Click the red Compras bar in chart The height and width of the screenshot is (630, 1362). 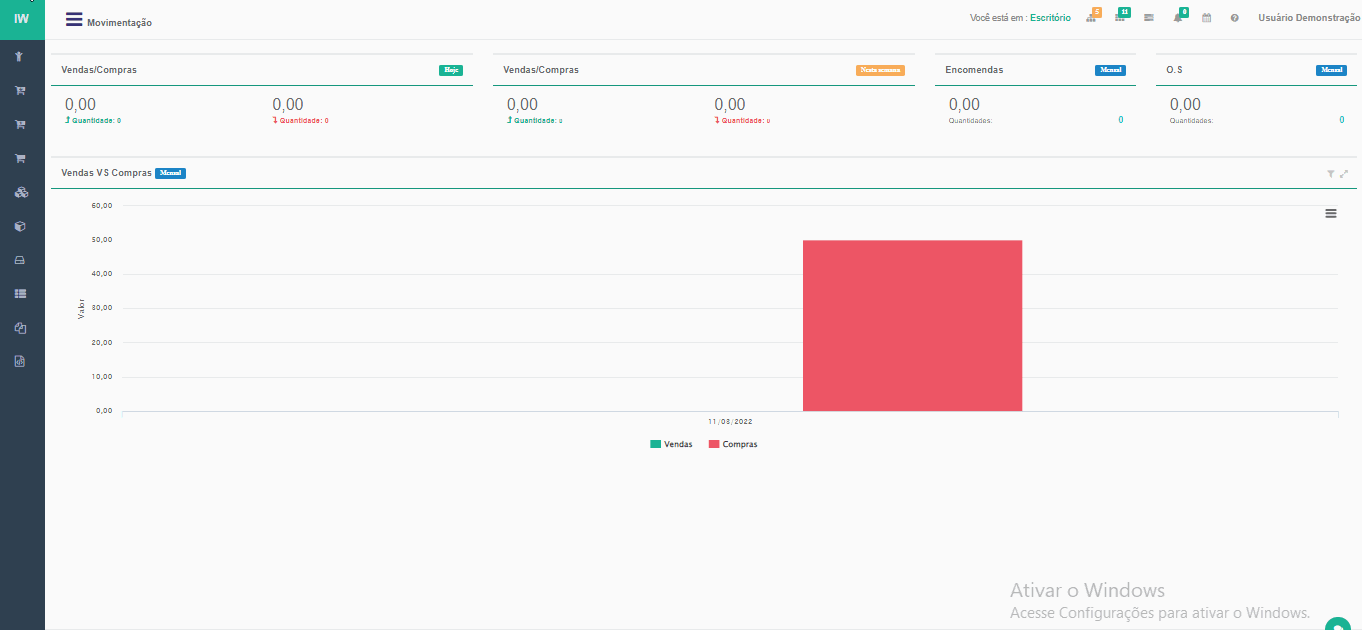[x=912, y=325]
